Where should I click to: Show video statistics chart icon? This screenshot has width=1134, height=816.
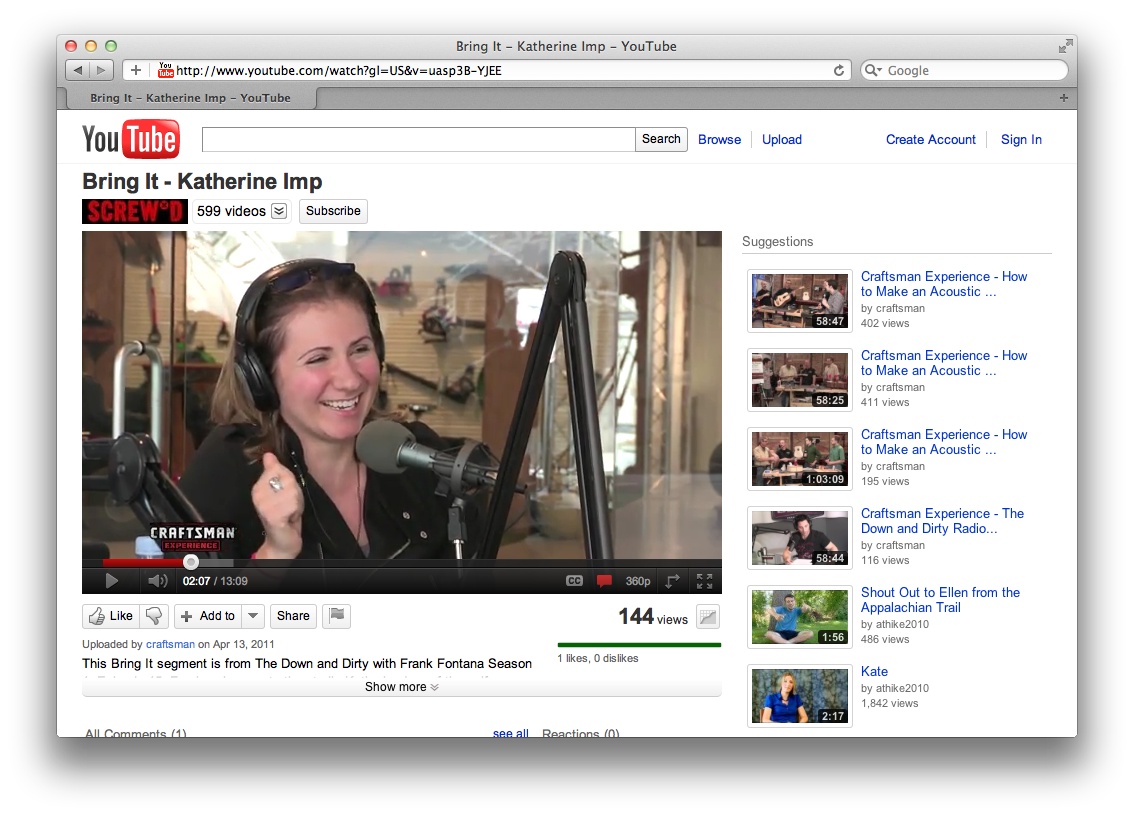[x=708, y=617]
